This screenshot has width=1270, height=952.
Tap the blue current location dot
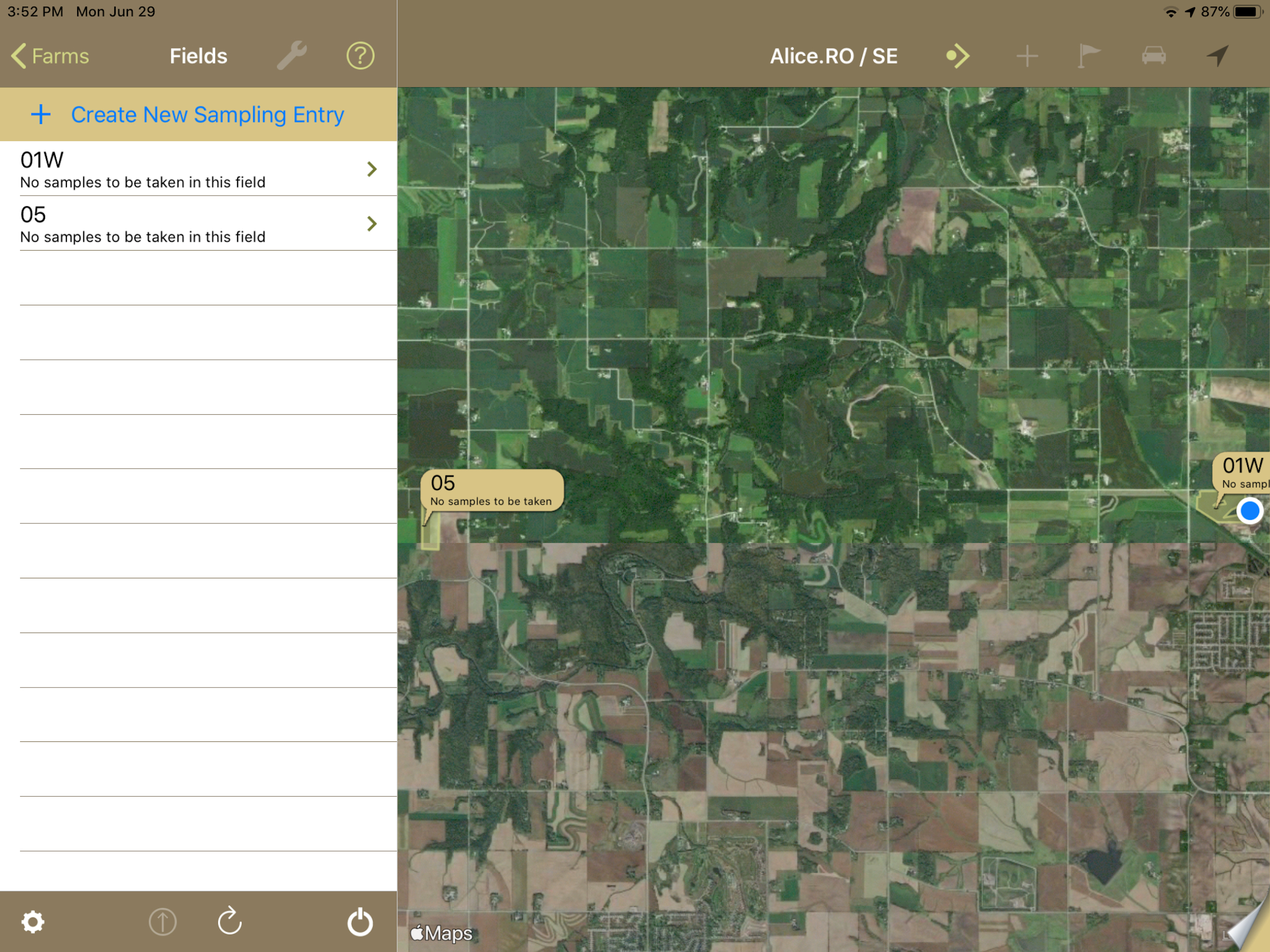point(1250,510)
